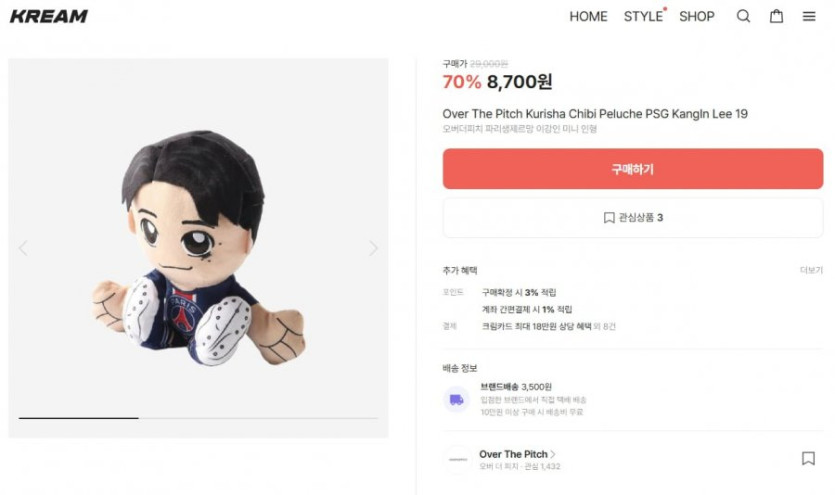Go to the HOME menu
Screen dimensions: 835x495
[x=588, y=16]
